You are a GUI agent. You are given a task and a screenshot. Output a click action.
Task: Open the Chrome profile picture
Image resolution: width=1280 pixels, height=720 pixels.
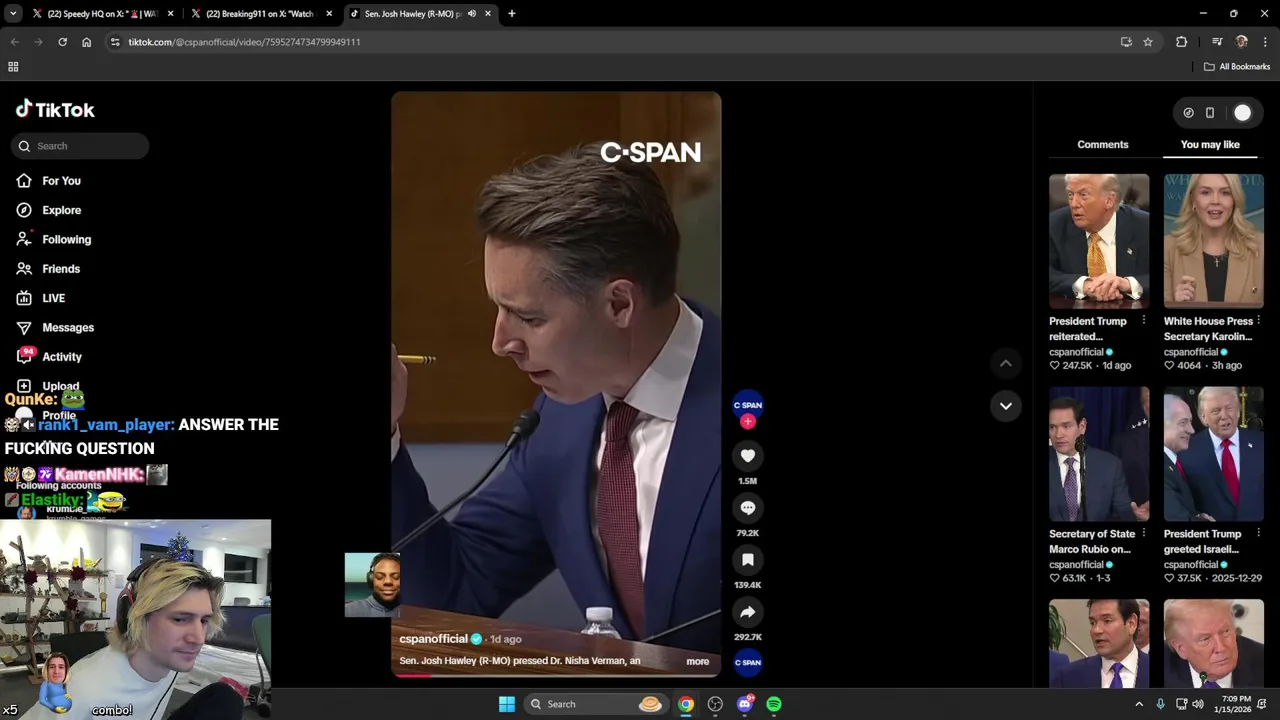[1241, 42]
